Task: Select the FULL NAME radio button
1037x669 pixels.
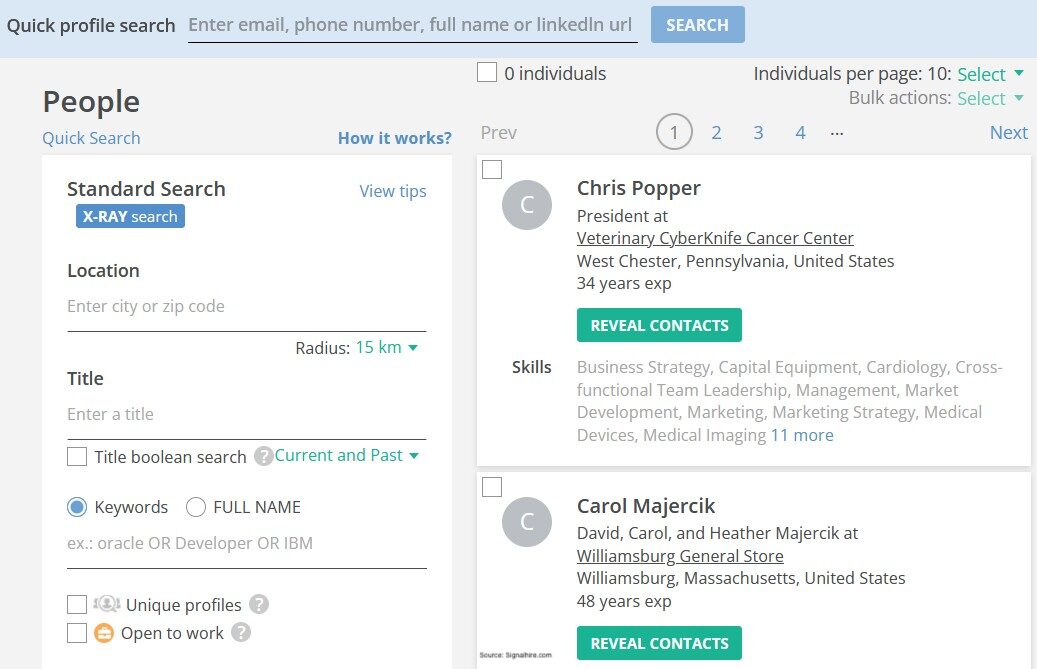Action: pos(196,507)
